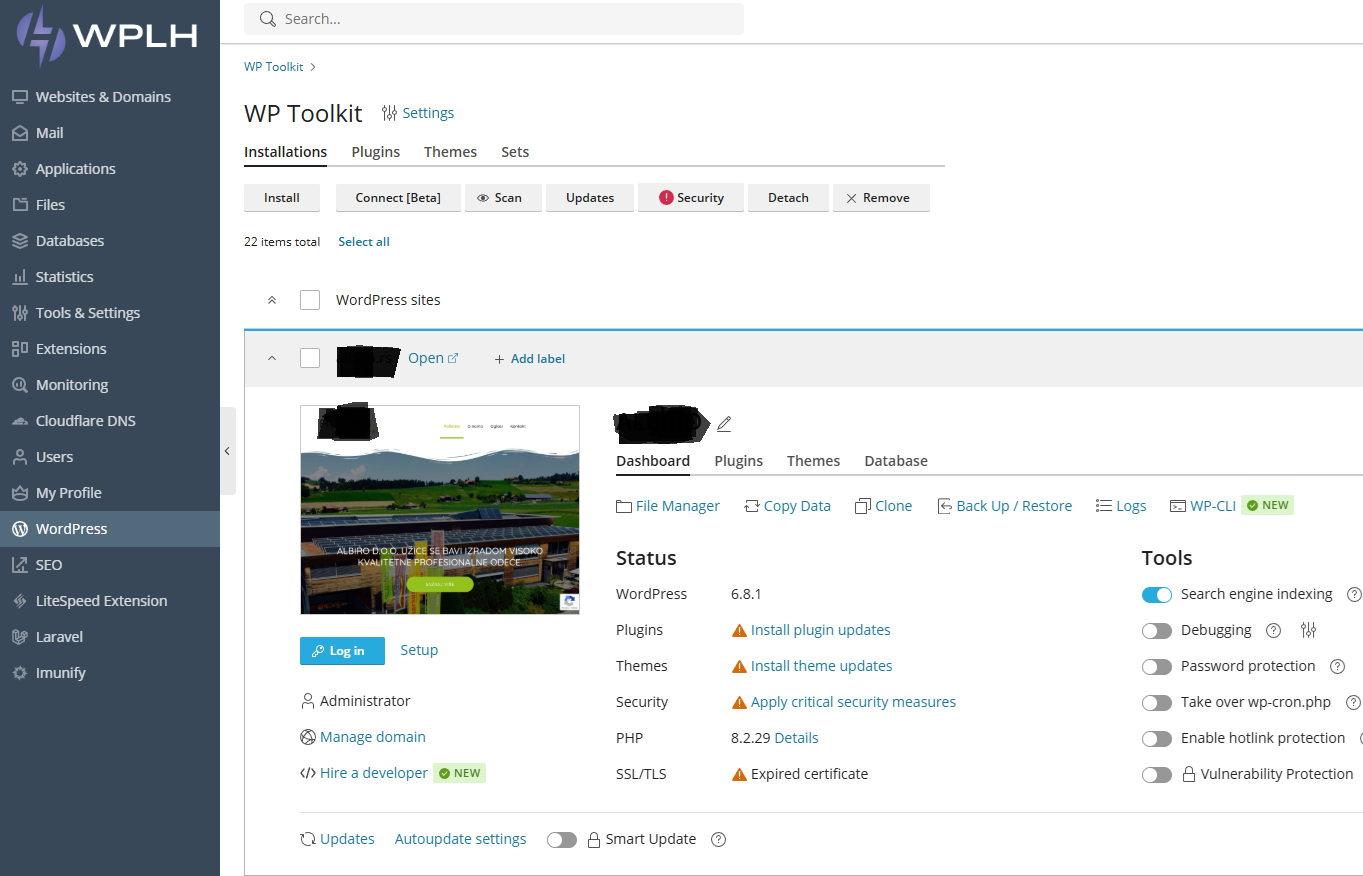Image resolution: width=1363 pixels, height=876 pixels.
Task: Click Copy Data
Action: 787,506
